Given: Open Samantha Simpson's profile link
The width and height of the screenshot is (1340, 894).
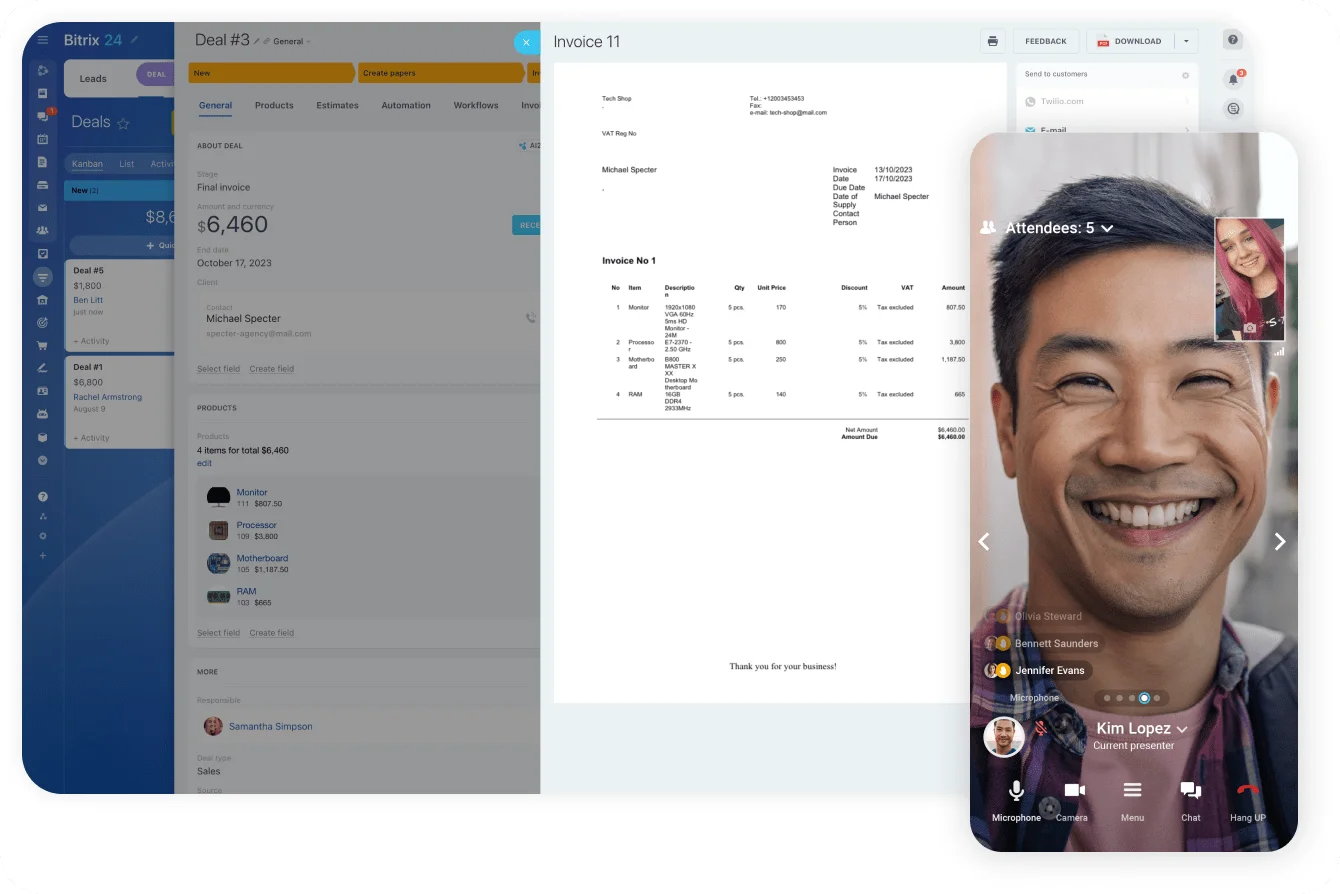Looking at the screenshot, I should 270,726.
